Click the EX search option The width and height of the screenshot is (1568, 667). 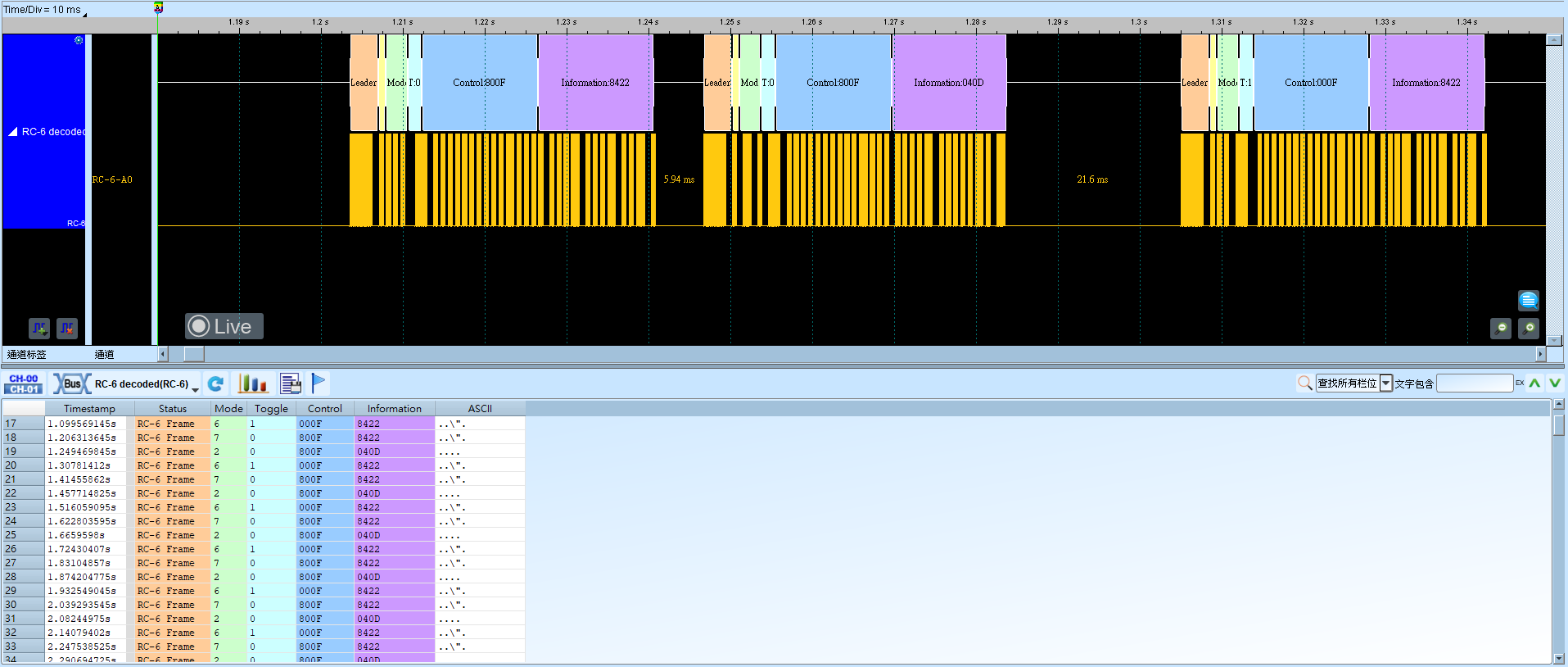[x=1520, y=383]
